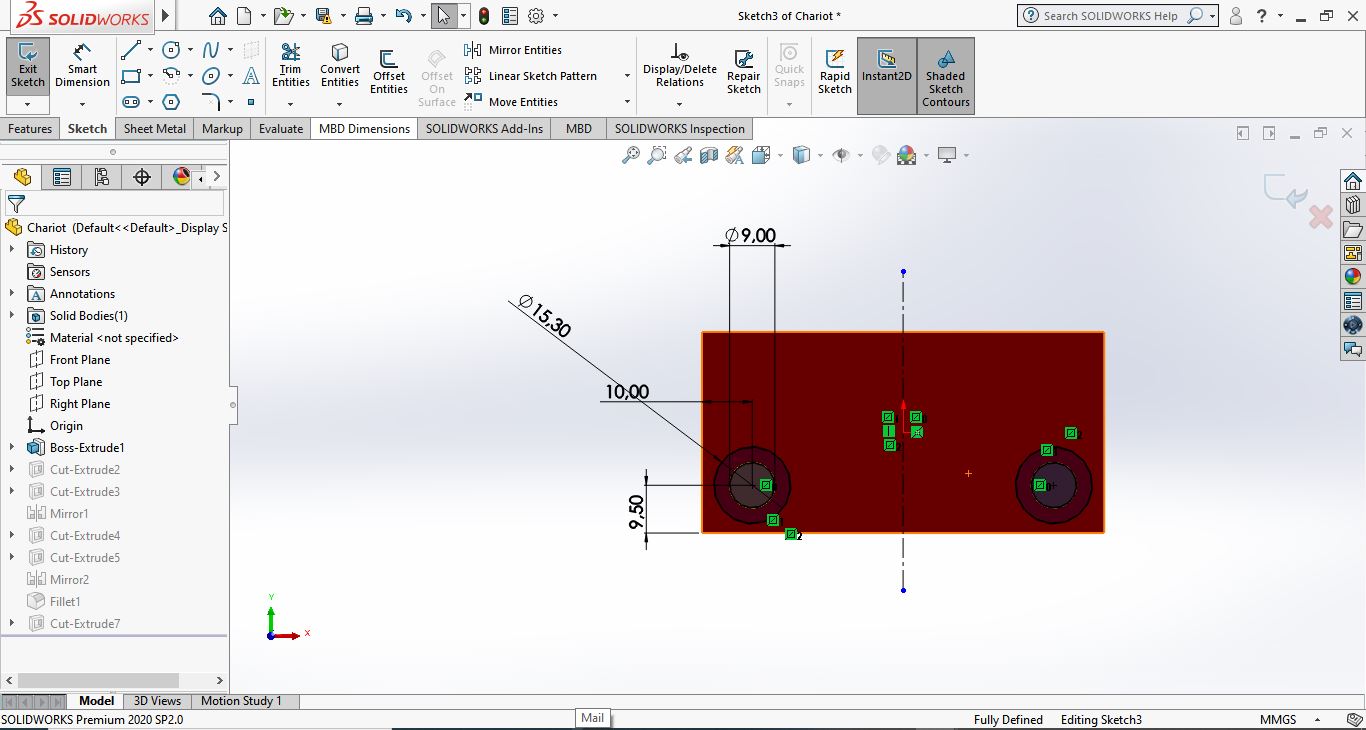Activate the Spline tool
1366x730 pixels.
211,50
